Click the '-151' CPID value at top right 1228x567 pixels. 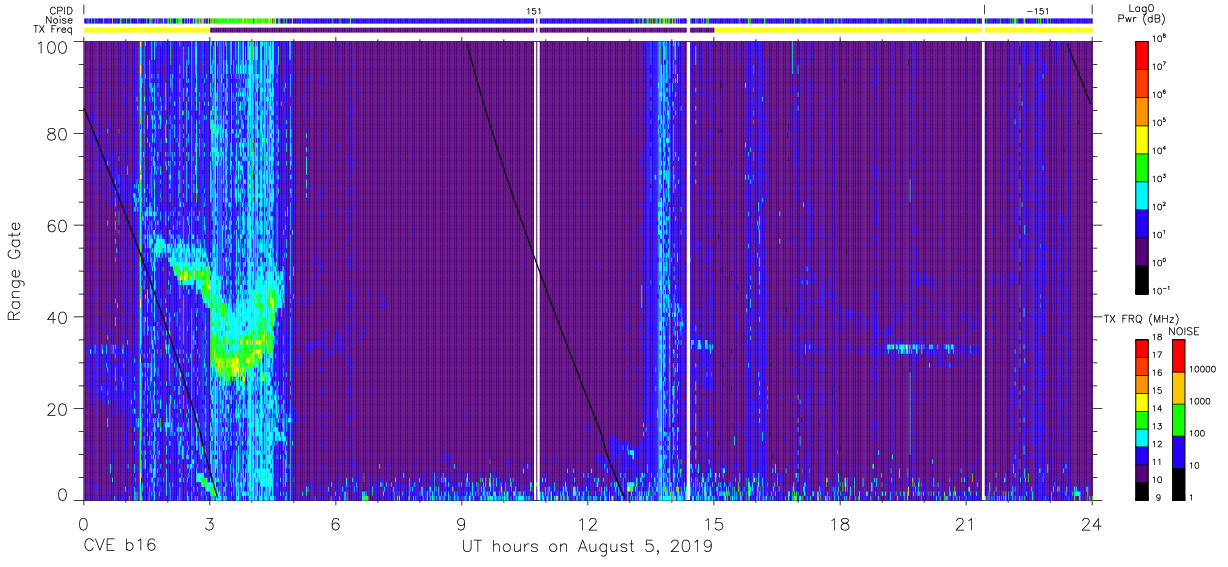pyautogui.click(x=1037, y=10)
